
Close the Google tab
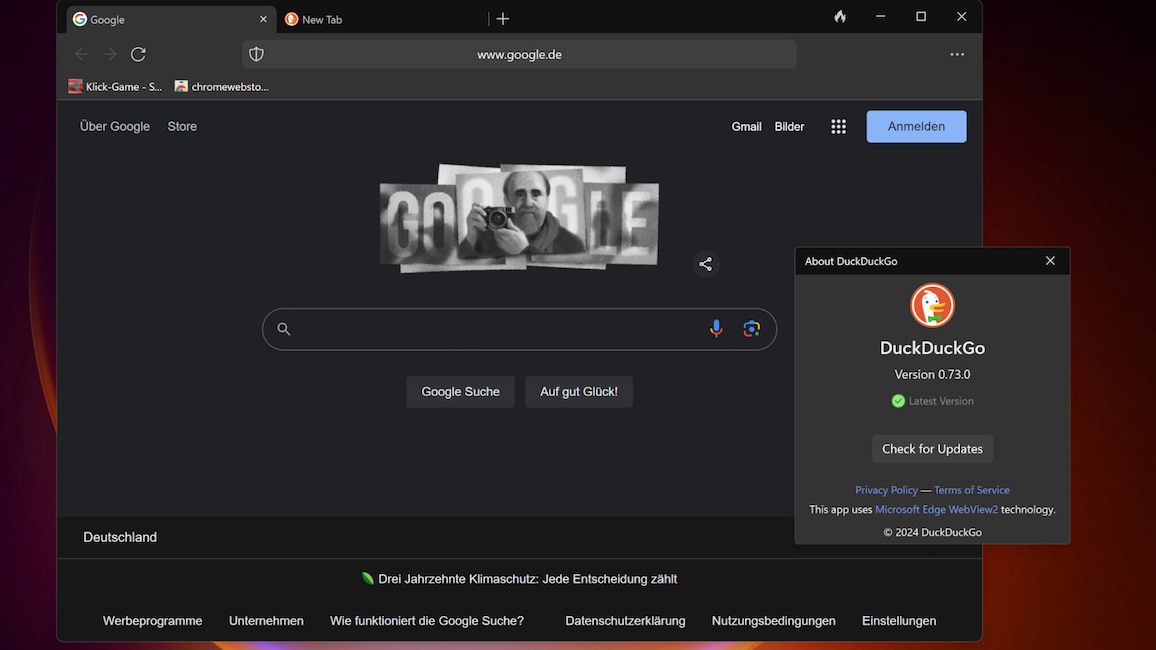click(x=263, y=19)
